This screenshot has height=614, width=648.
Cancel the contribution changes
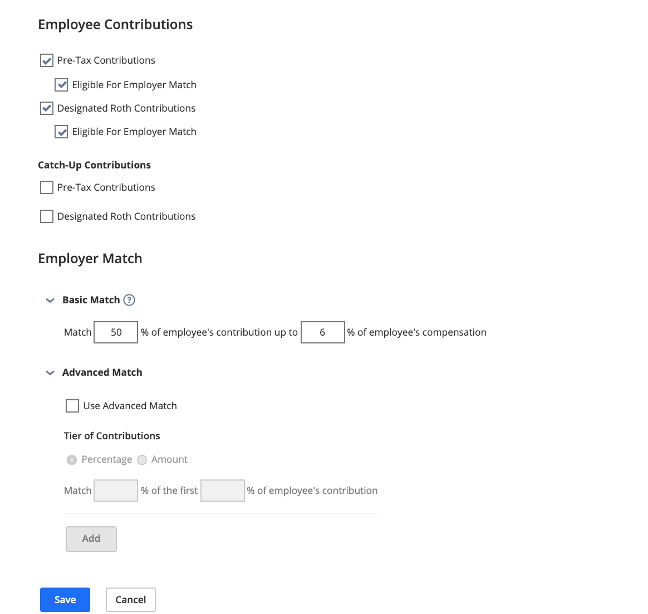[131, 599]
